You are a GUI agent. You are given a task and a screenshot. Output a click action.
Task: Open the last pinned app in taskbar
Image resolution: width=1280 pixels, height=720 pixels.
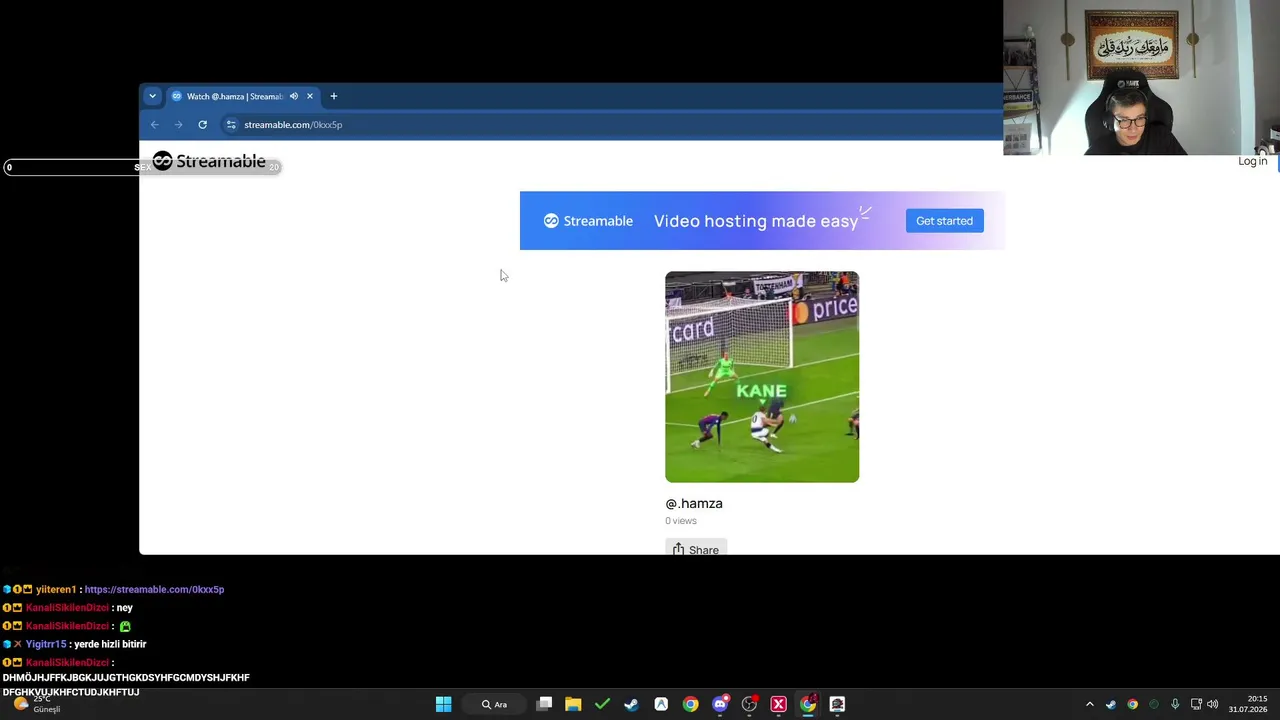837,704
